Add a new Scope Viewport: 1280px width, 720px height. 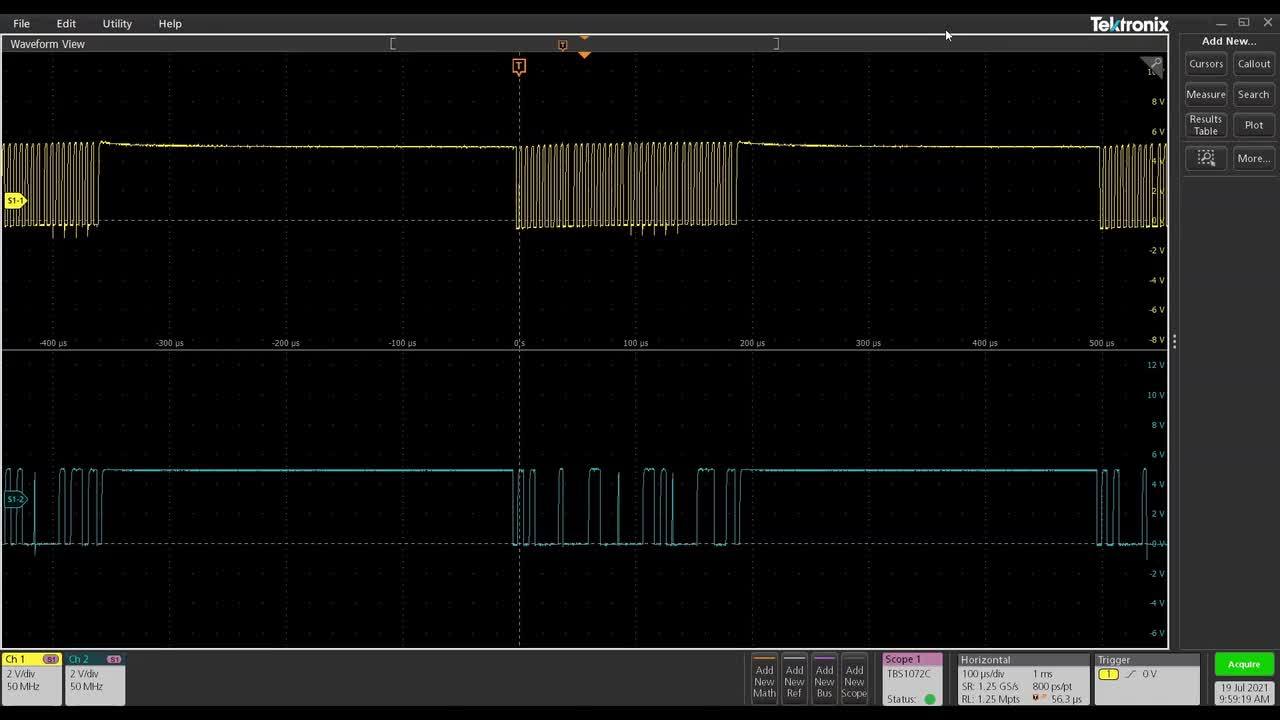point(854,680)
